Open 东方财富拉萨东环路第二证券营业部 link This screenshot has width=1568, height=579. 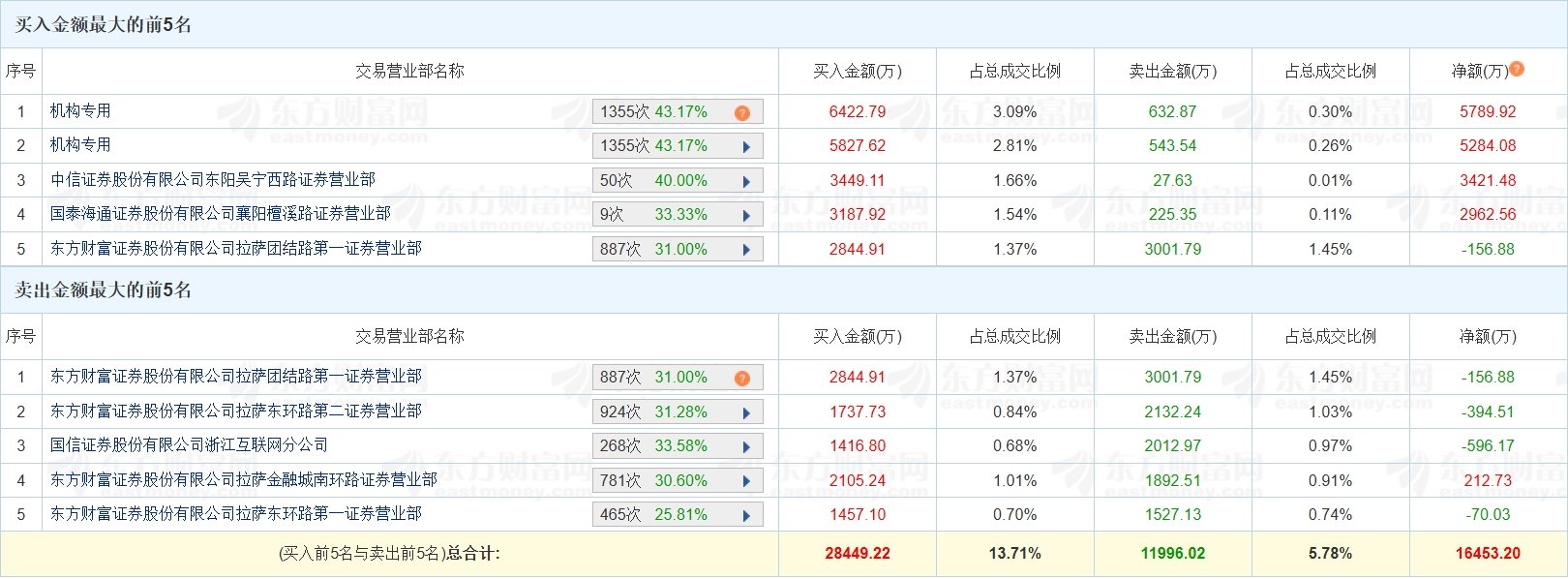(x=236, y=411)
